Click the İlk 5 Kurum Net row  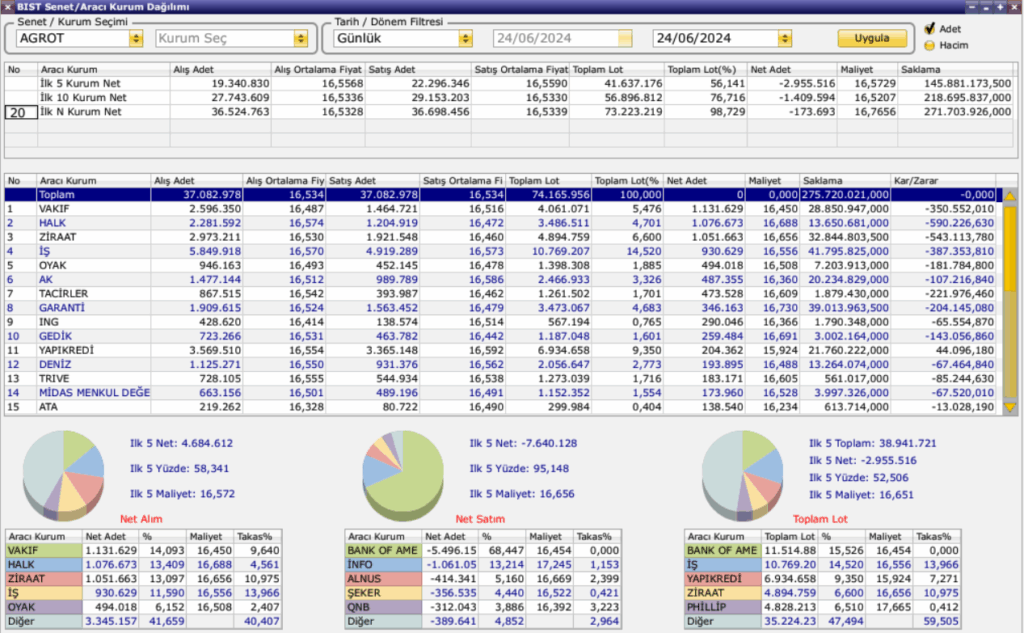(x=510, y=84)
